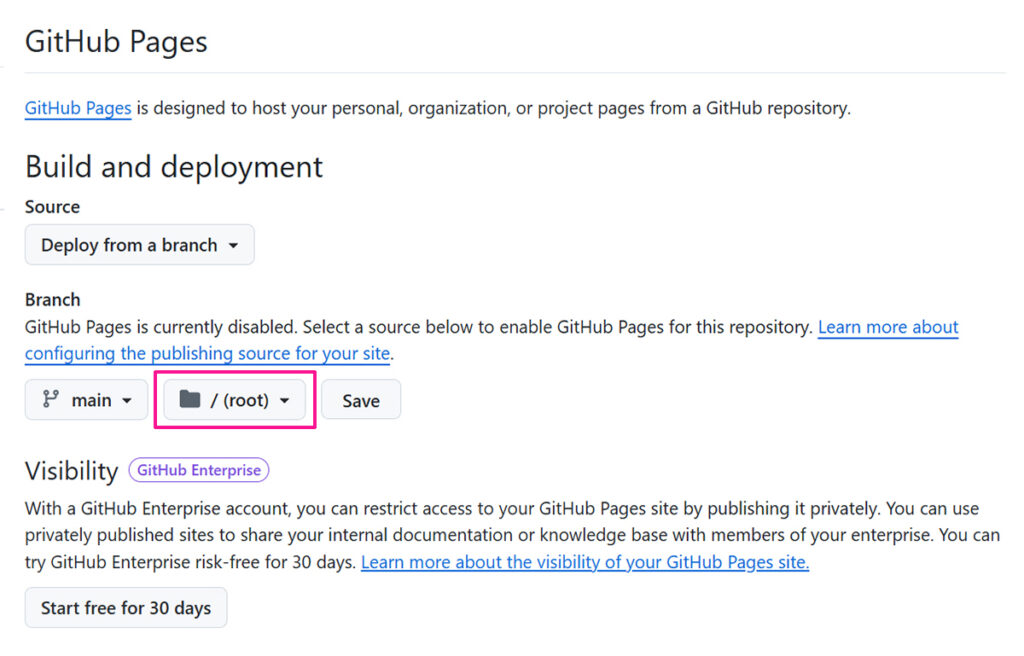The image size is (1024, 656).
Task: Follow the configuring the publishing source link
Action: pos(208,353)
